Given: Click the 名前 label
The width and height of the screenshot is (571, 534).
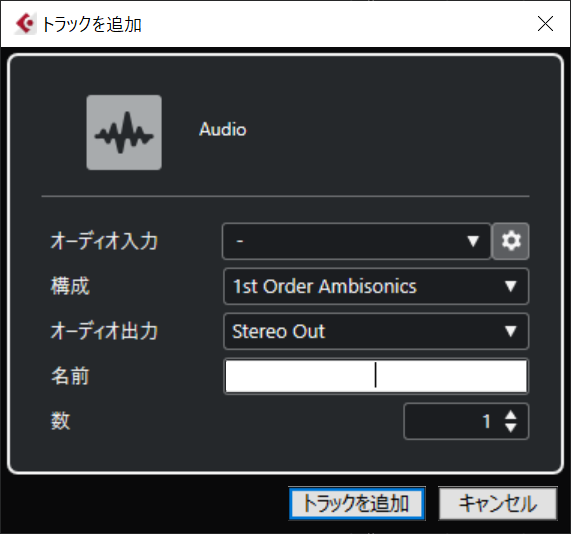Looking at the screenshot, I should pyautogui.click(x=70, y=376).
